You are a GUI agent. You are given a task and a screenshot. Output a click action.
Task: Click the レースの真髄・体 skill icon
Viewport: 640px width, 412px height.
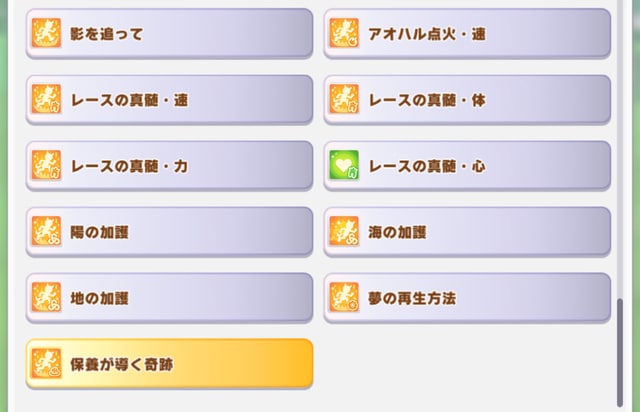[x=344, y=99]
